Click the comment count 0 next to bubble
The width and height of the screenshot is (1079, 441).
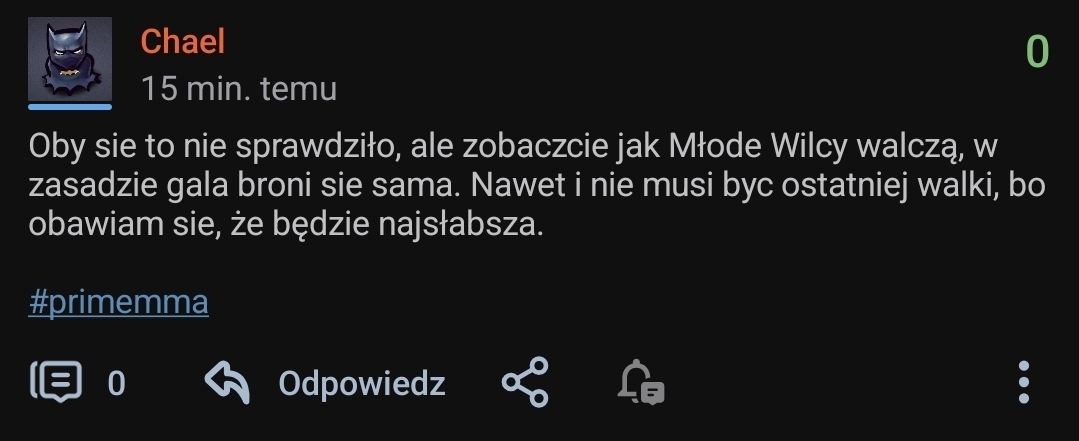[116, 383]
